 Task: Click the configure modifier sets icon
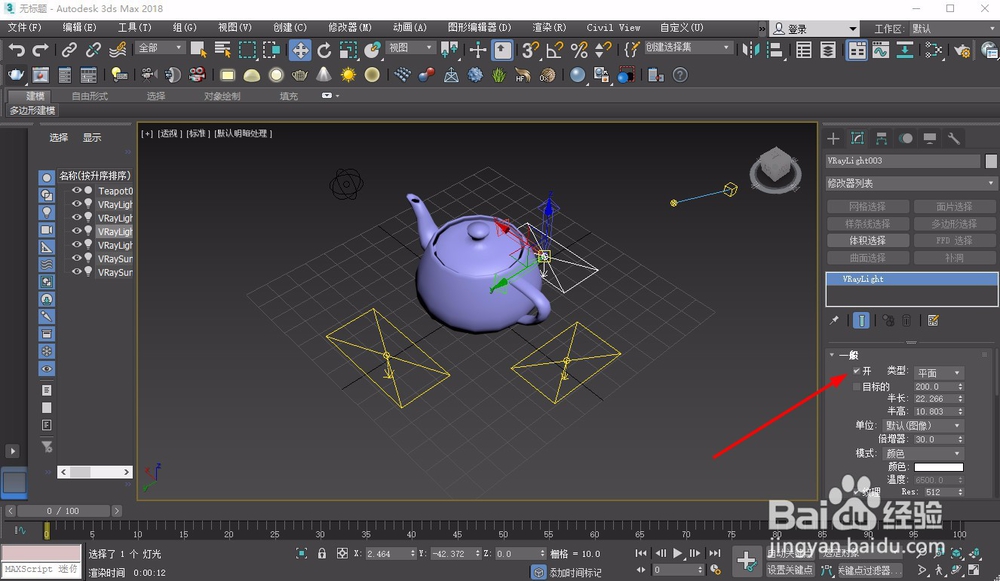tap(933, 320)
